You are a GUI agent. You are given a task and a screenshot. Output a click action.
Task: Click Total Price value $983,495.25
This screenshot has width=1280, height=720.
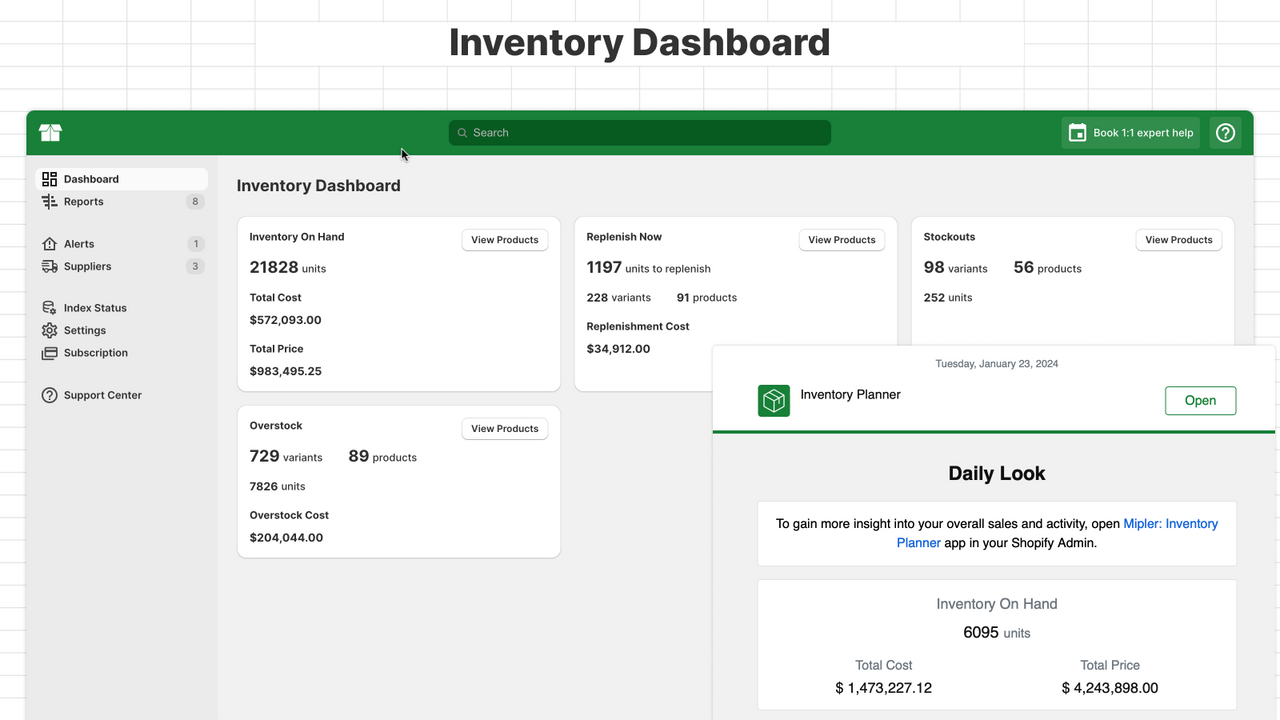[285, 371]
